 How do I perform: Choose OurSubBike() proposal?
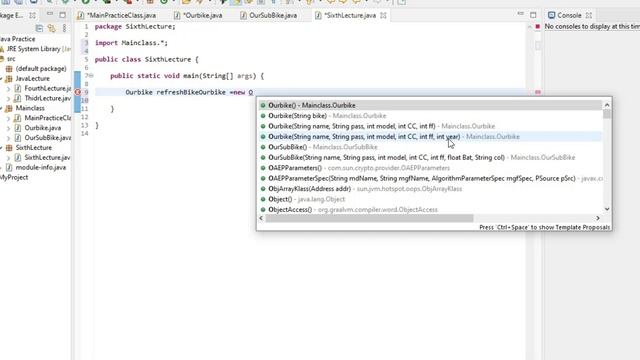tap(430, 147)
